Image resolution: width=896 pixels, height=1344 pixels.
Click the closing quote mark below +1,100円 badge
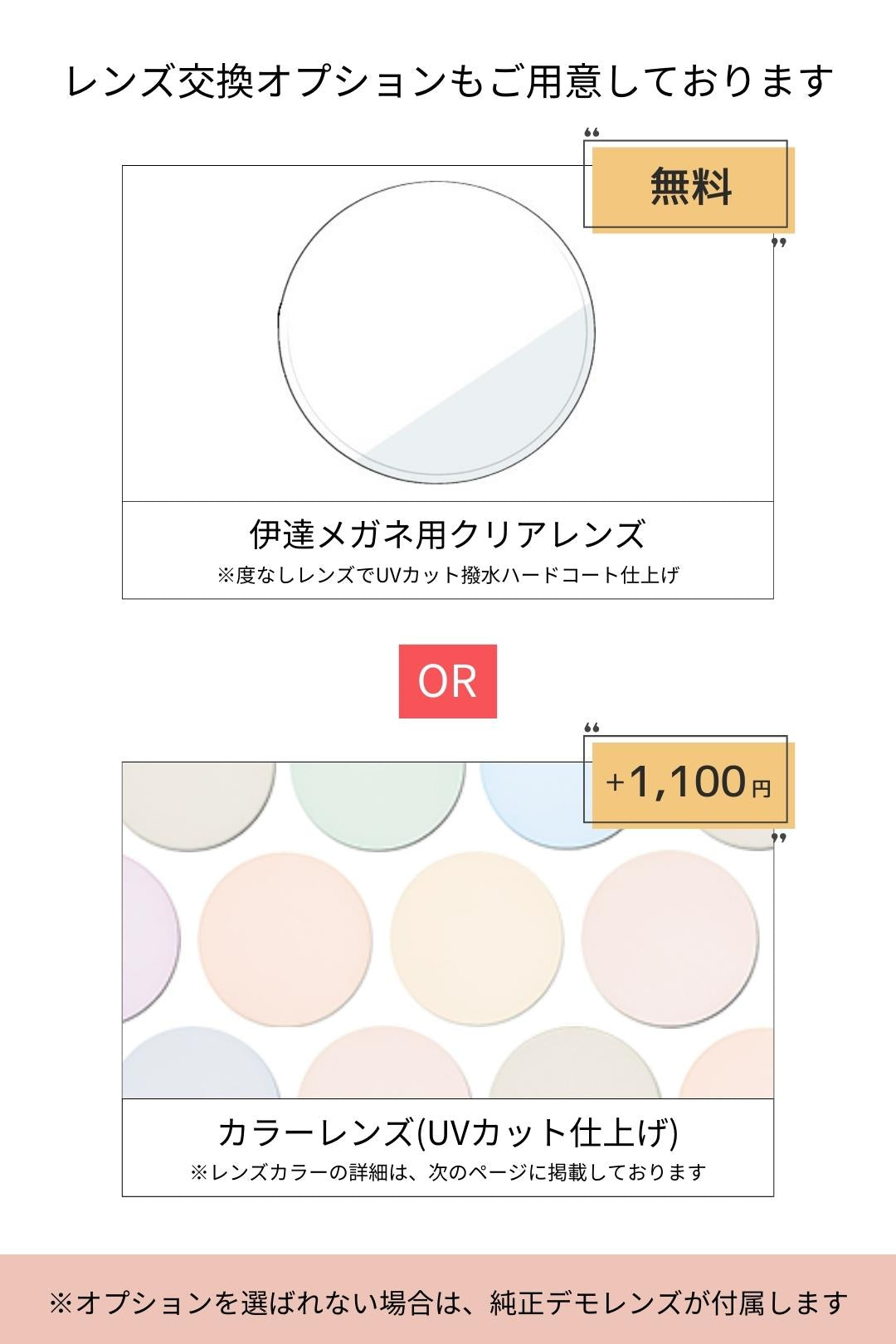point(778,838)
